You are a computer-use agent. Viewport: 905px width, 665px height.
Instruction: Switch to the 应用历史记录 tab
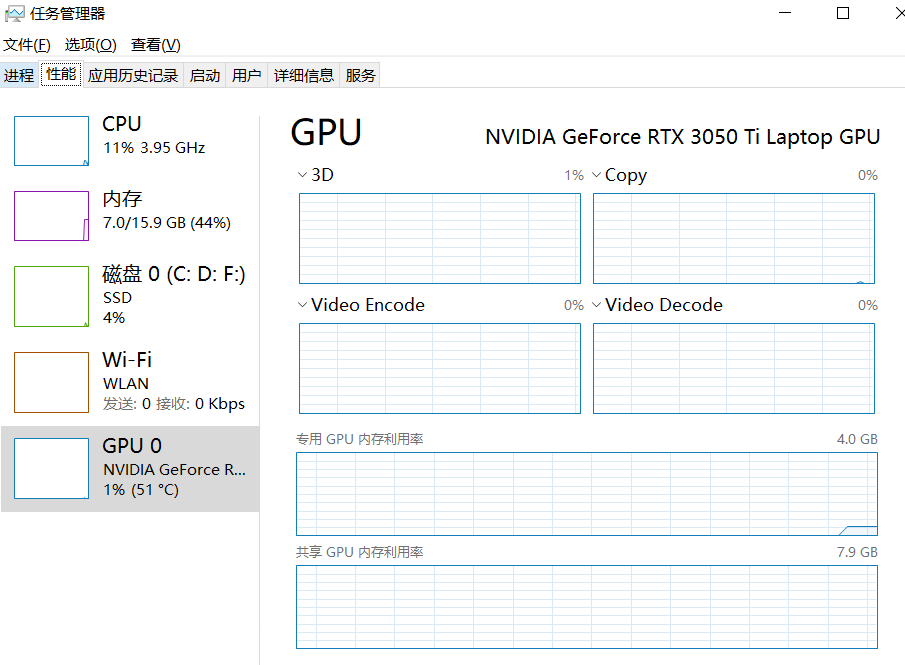(x=133, y=75)
